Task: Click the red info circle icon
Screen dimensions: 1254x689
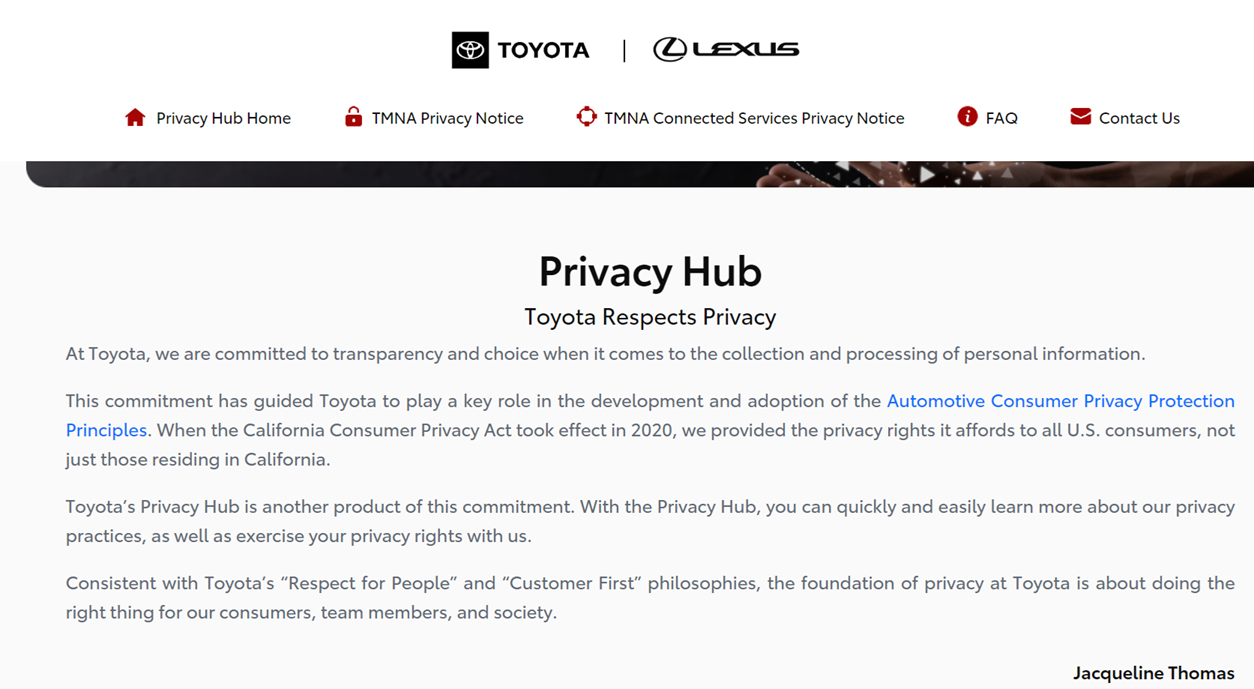Action: [x=967, y=116]
